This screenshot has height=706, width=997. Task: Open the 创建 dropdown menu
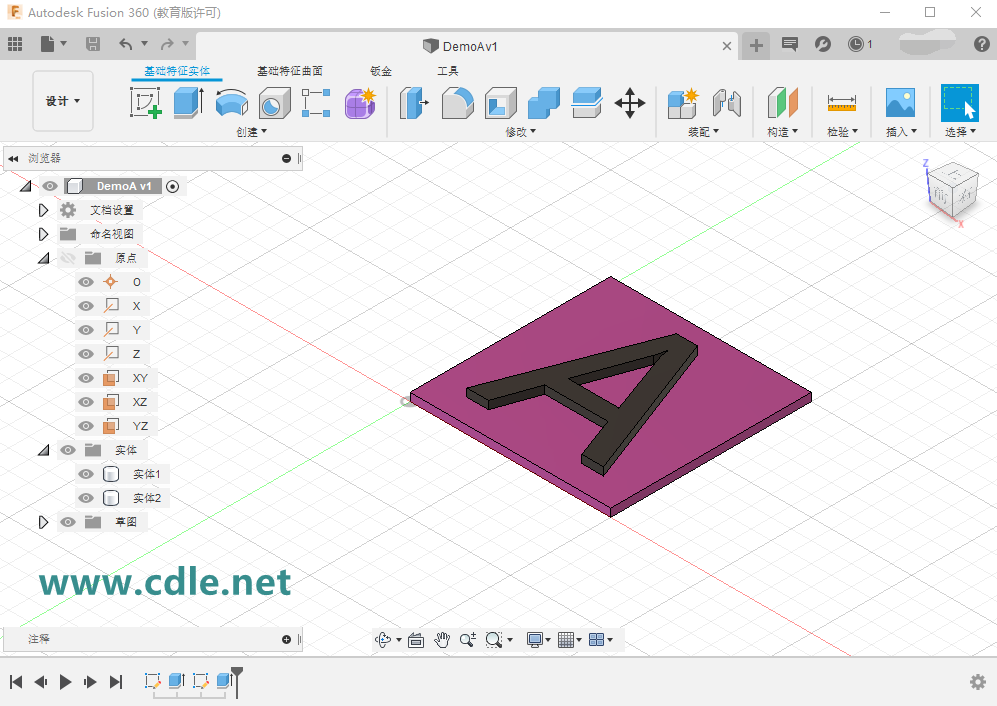(x=252, y=132)
